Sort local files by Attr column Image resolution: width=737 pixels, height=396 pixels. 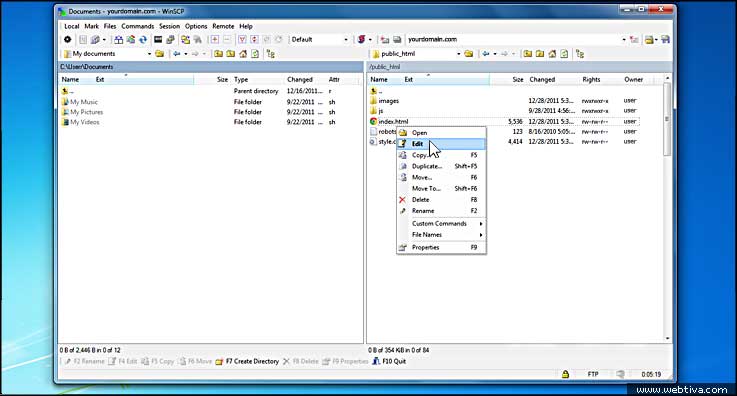pyautogui.click(x=334, y=79)
